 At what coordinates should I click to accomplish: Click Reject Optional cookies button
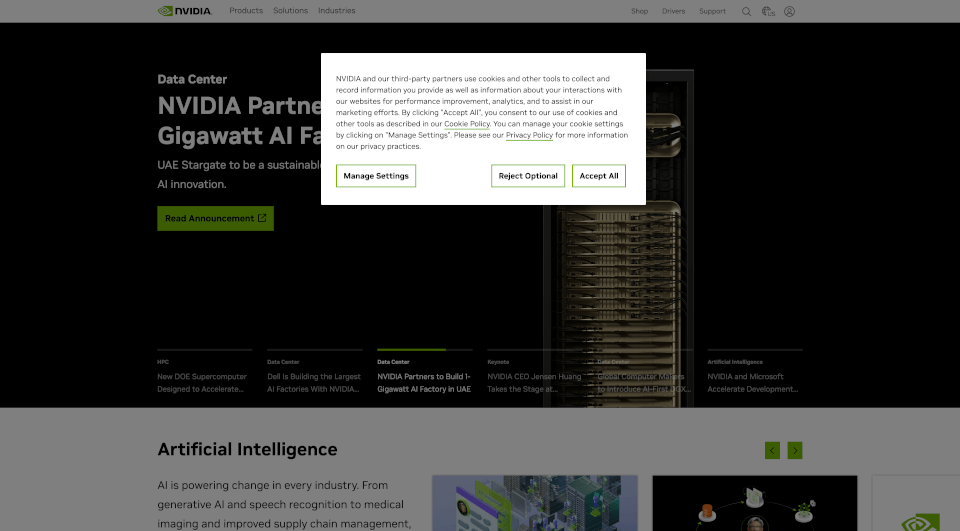point(528,176)
